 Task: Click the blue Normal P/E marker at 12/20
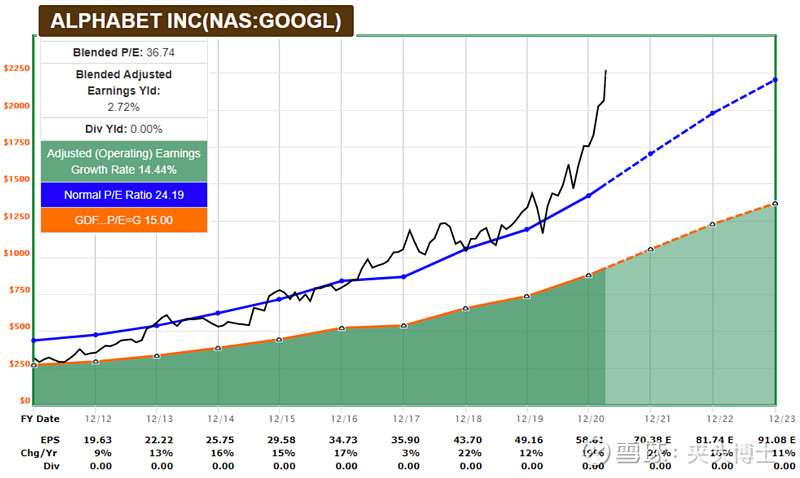pos(588,195)
